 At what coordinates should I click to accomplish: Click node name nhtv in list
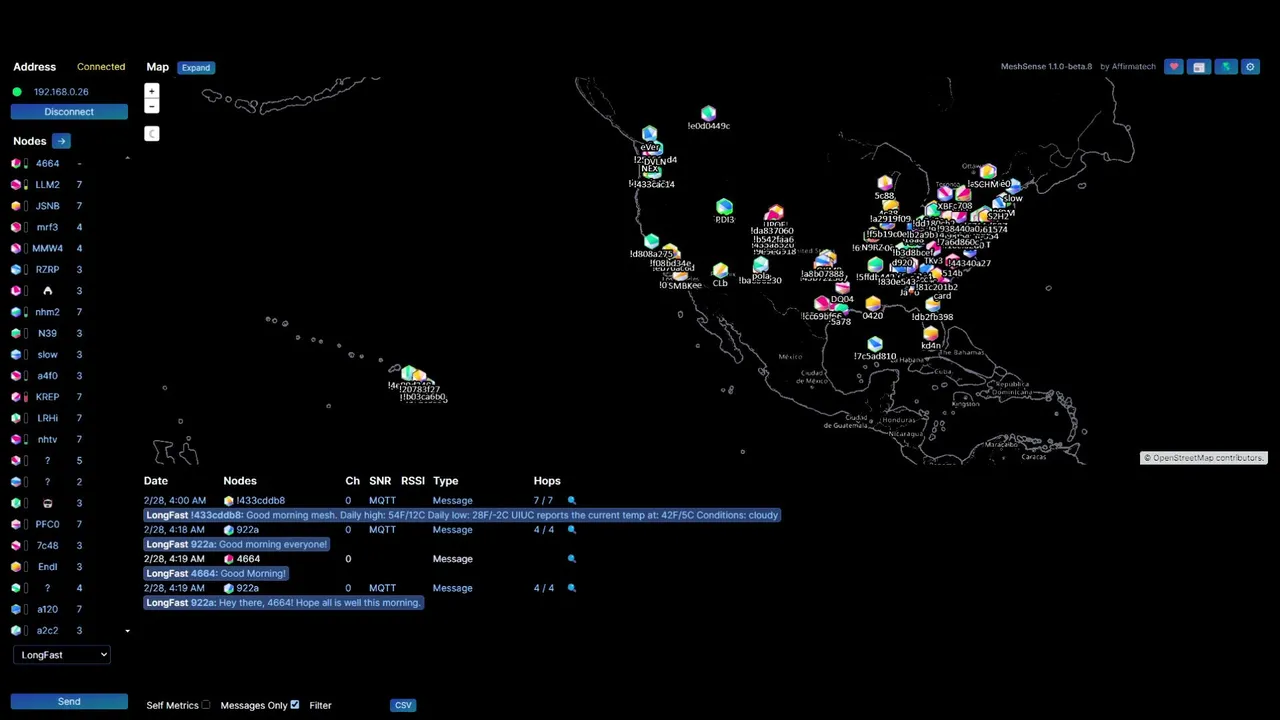[47, 440]
